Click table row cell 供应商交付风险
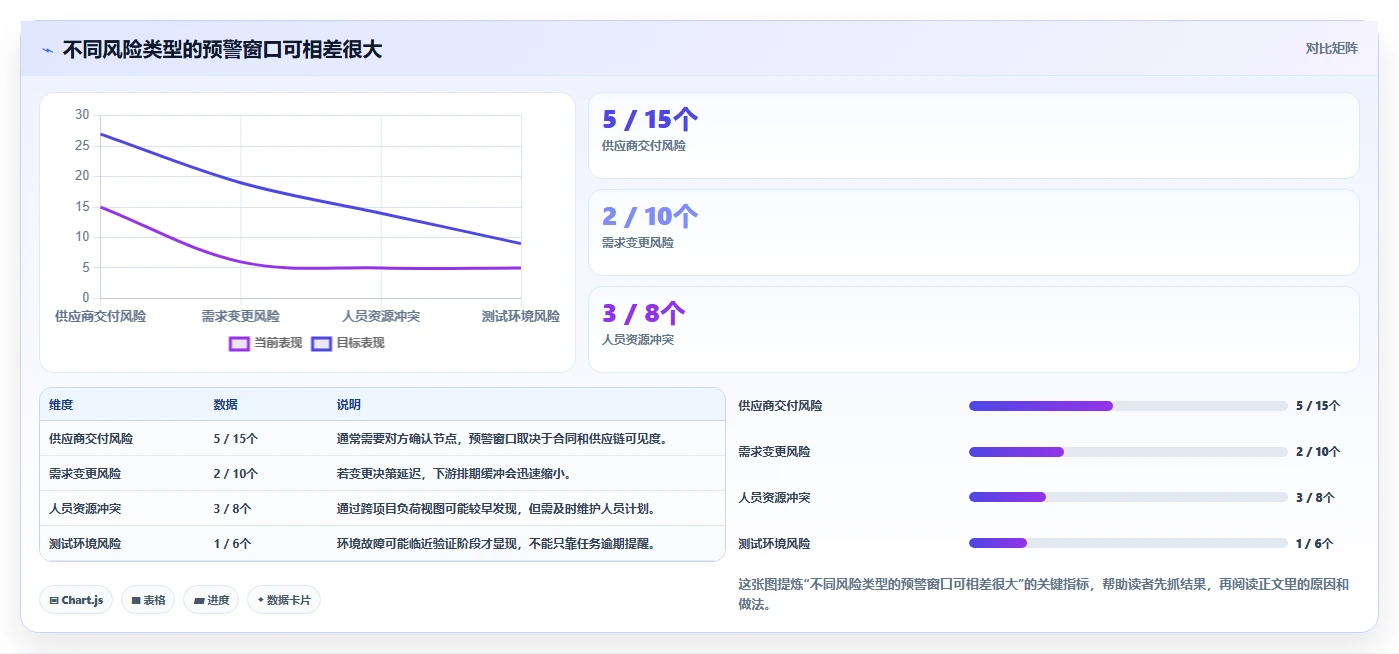The width and height of the screenshot is (1399, 654). pyautogui.click(x=91, y=438)
